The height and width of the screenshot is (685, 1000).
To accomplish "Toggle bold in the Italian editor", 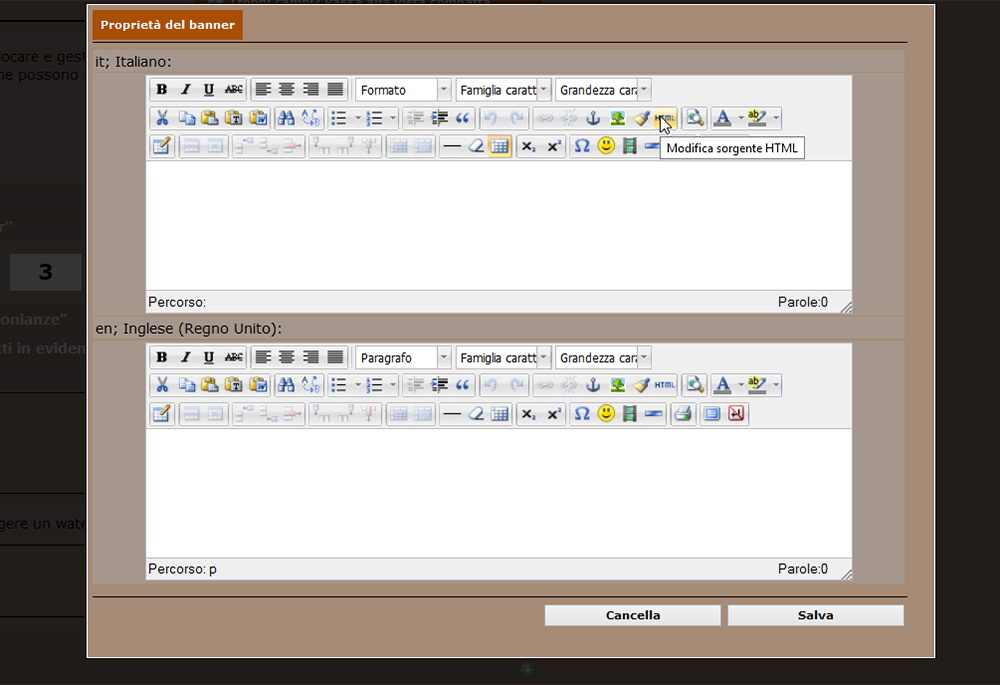I will 162,90.
